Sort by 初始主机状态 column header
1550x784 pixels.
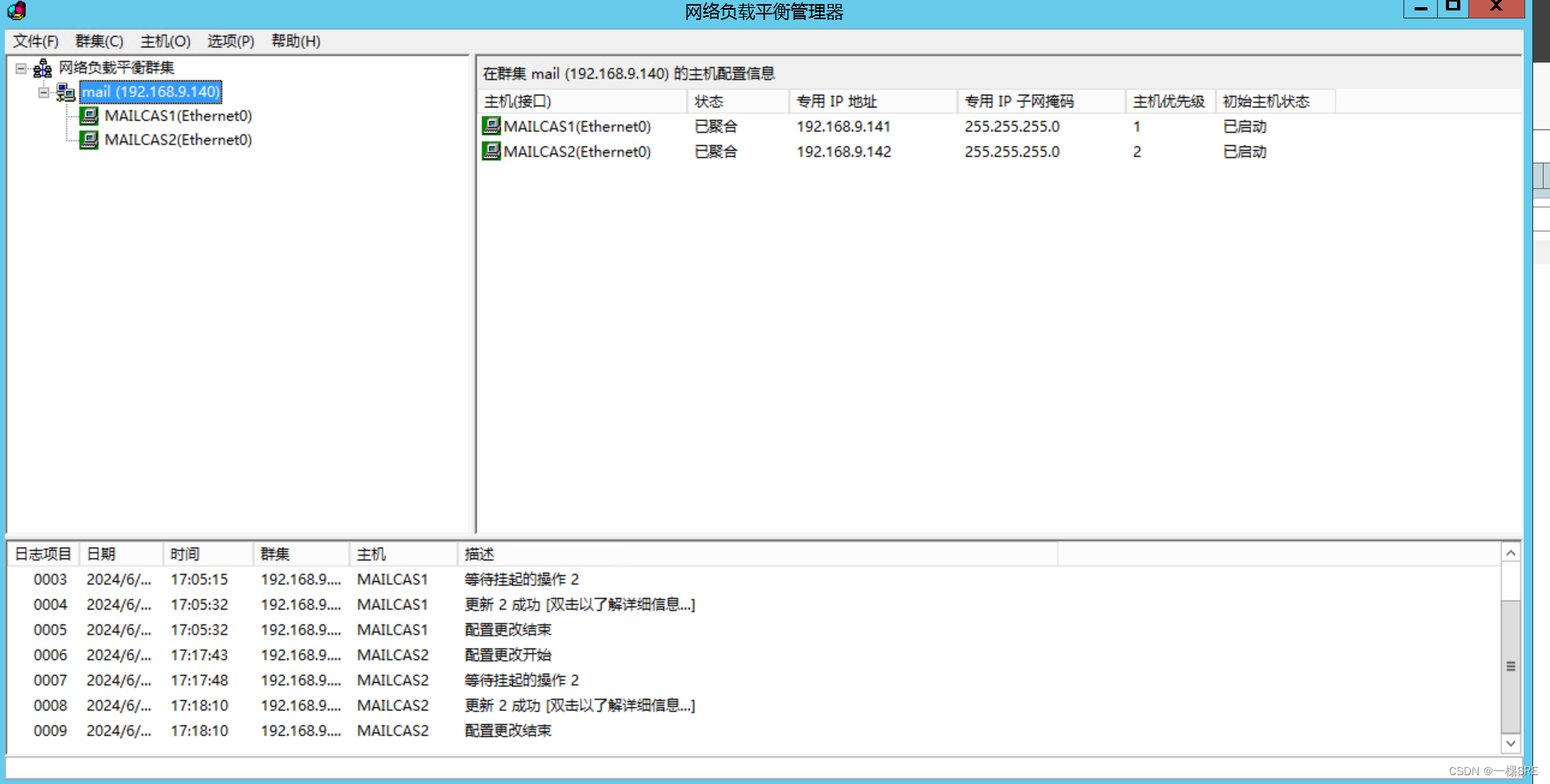(x=1275, y=102)
